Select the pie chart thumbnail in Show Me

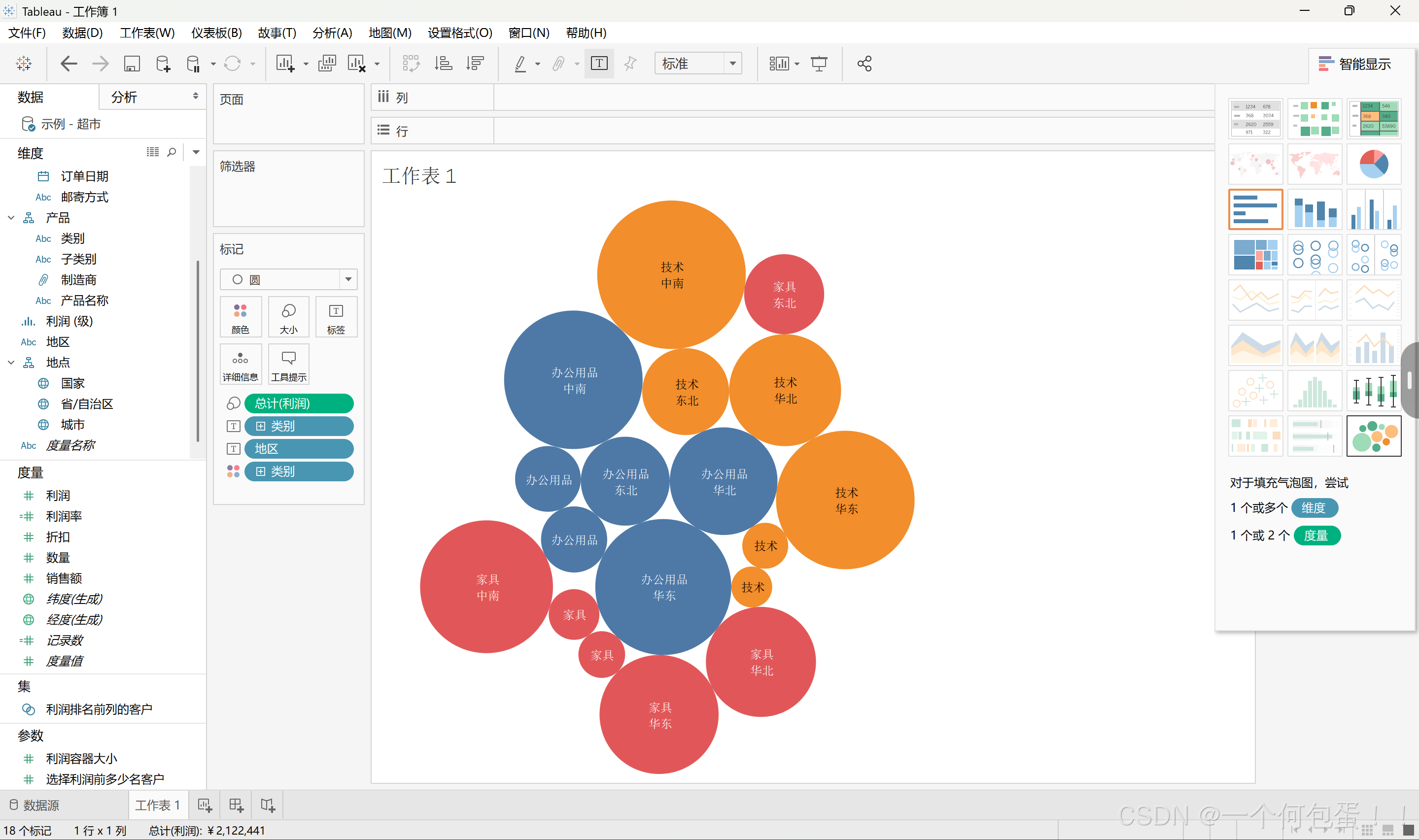click(x=1373, y=164)
